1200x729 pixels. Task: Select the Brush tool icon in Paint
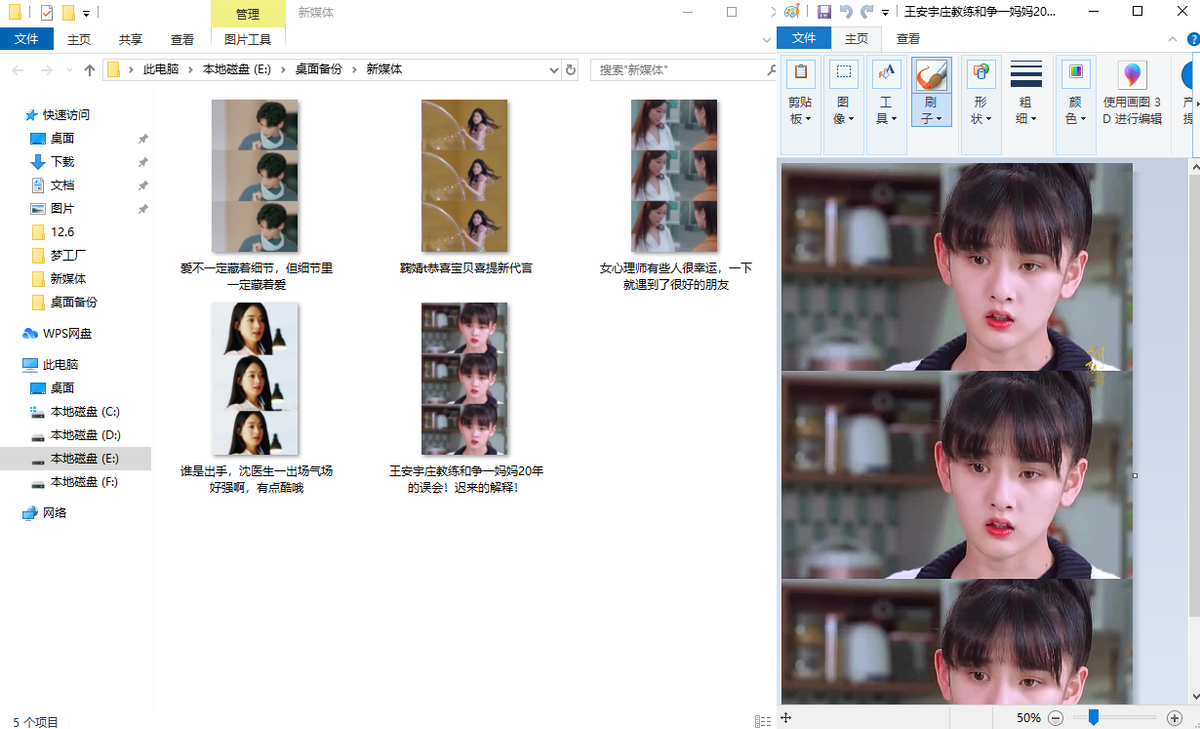931,75
